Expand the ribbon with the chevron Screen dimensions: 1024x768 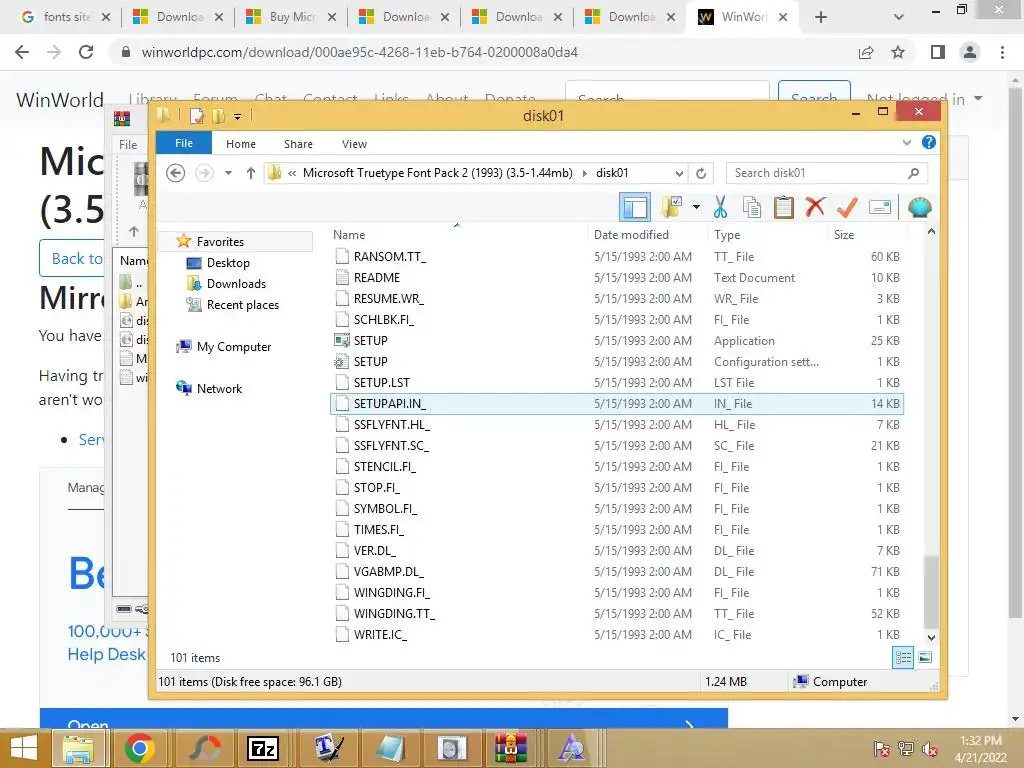click(x=906, y=142)
